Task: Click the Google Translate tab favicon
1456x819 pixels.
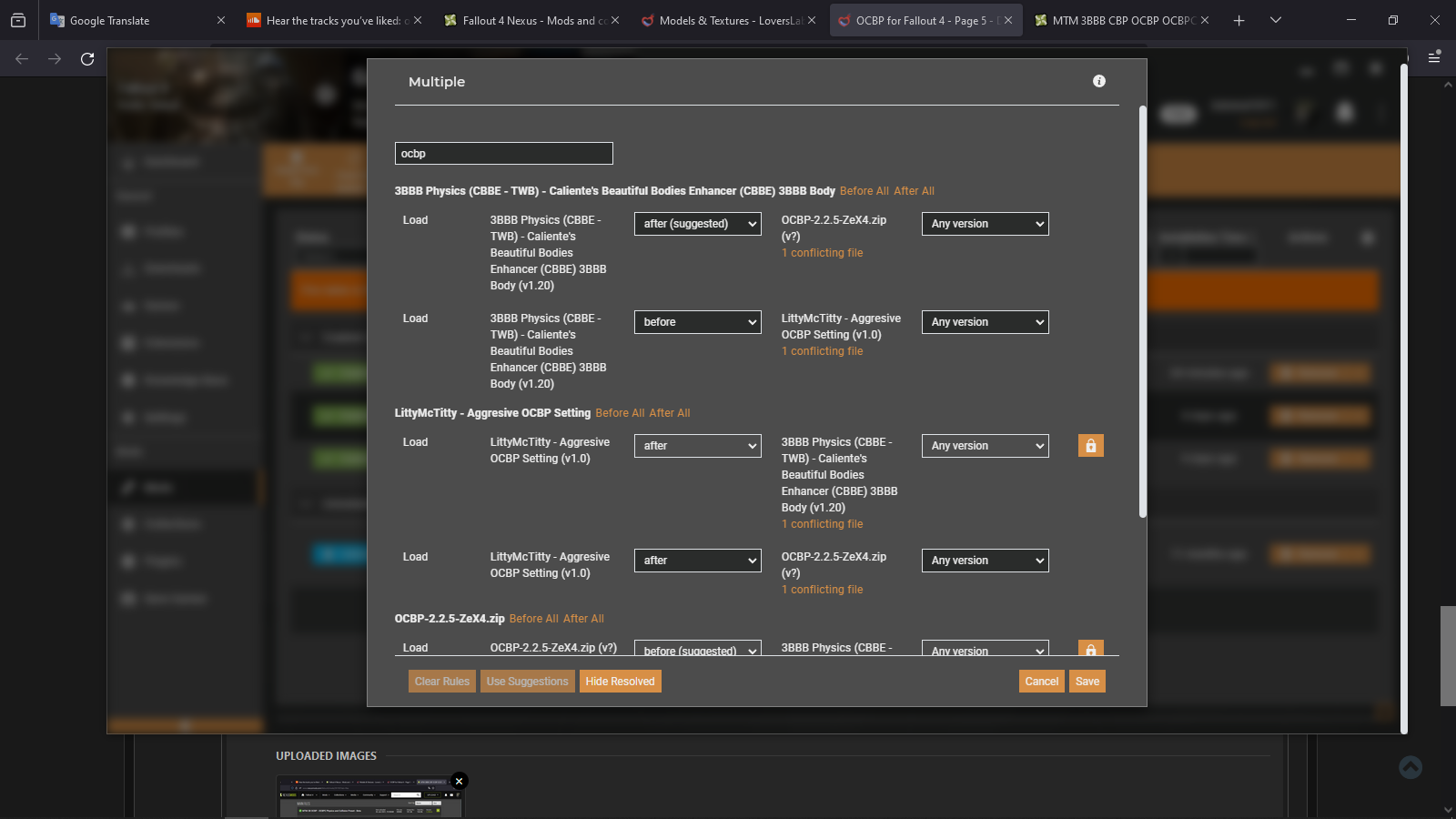Action: point(57,20)
